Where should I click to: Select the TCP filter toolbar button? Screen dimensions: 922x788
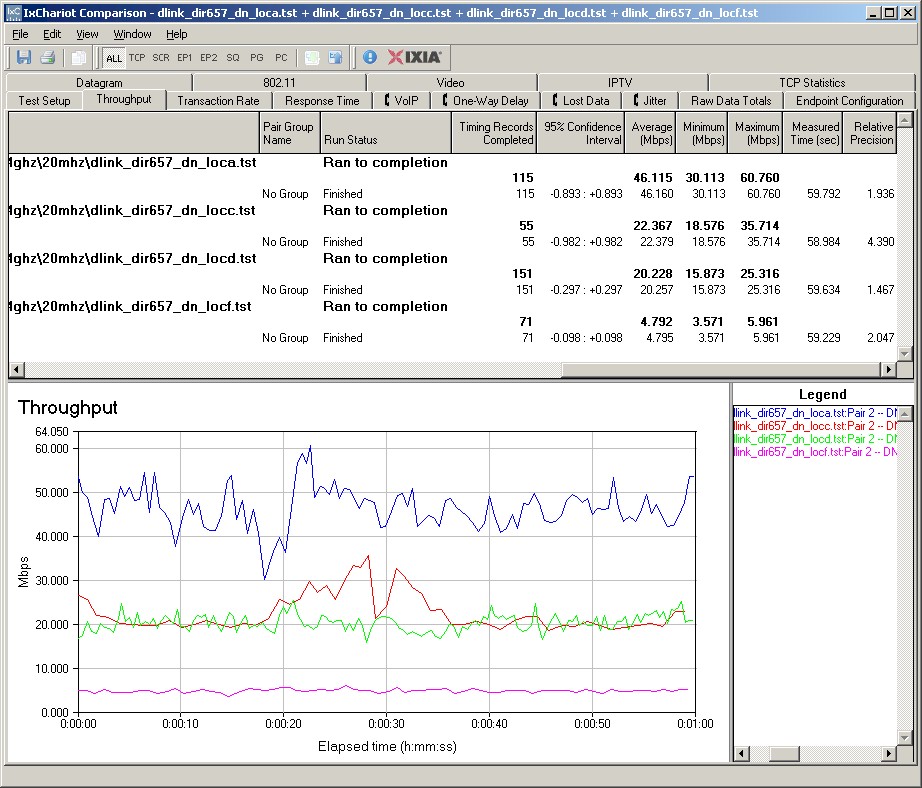pos(137,58)
